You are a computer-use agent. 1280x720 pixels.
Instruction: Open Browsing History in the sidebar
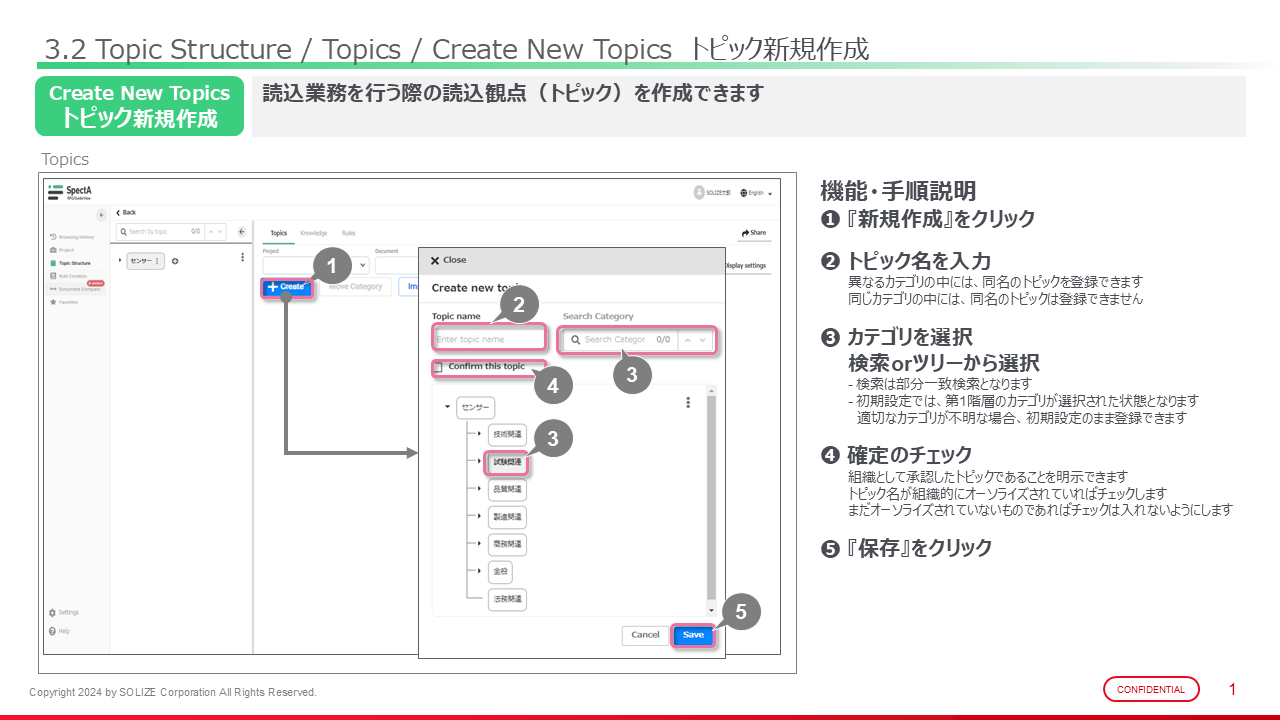coord(70,237)
